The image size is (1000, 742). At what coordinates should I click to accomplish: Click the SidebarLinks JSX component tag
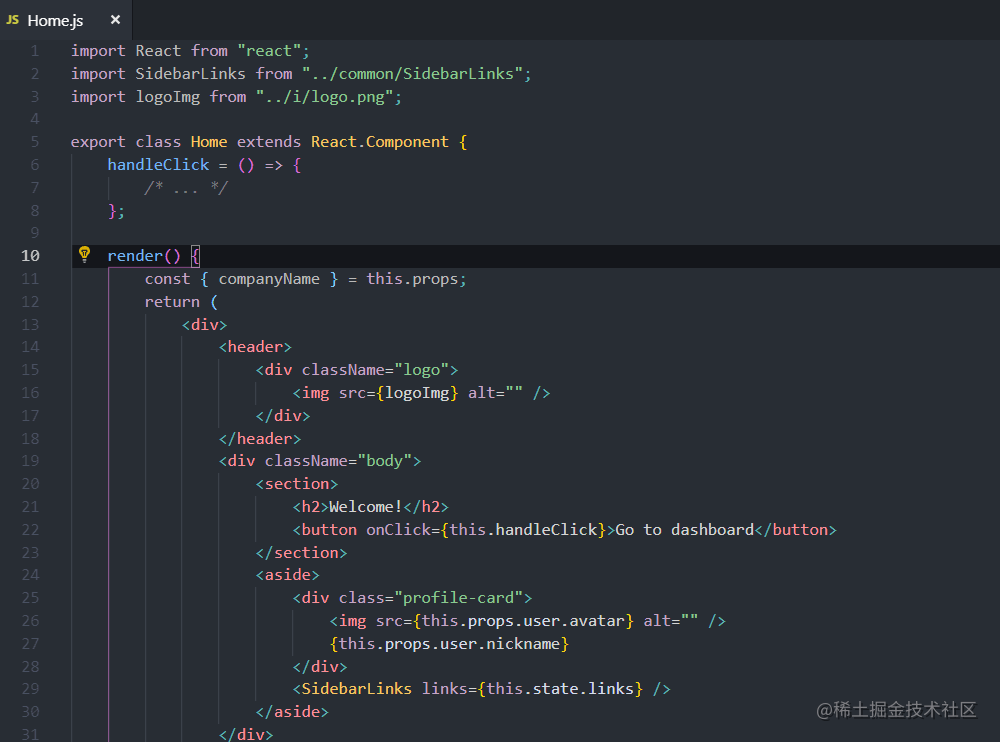pyautogui.click(x=356, y=689)
